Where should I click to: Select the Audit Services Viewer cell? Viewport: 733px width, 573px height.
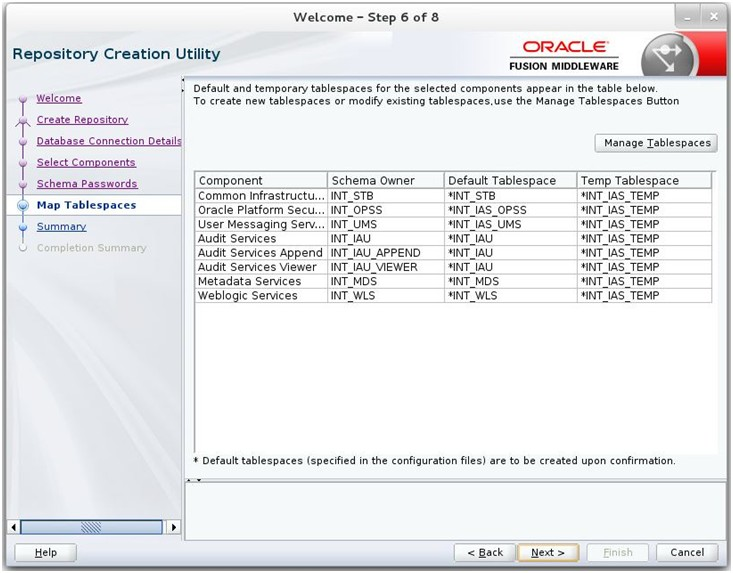click(261, 267)
